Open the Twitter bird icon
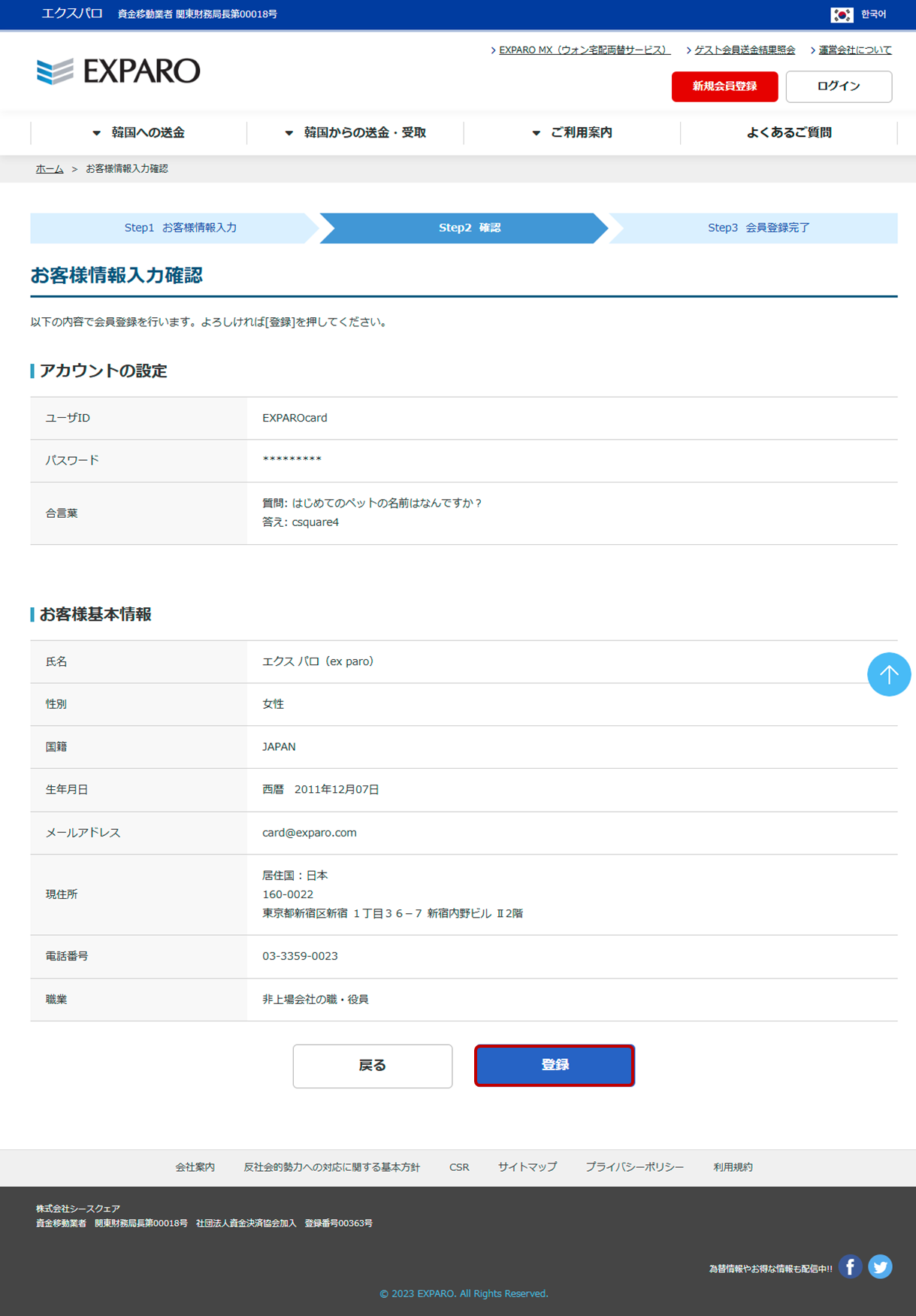 (x=880, y=1266)
